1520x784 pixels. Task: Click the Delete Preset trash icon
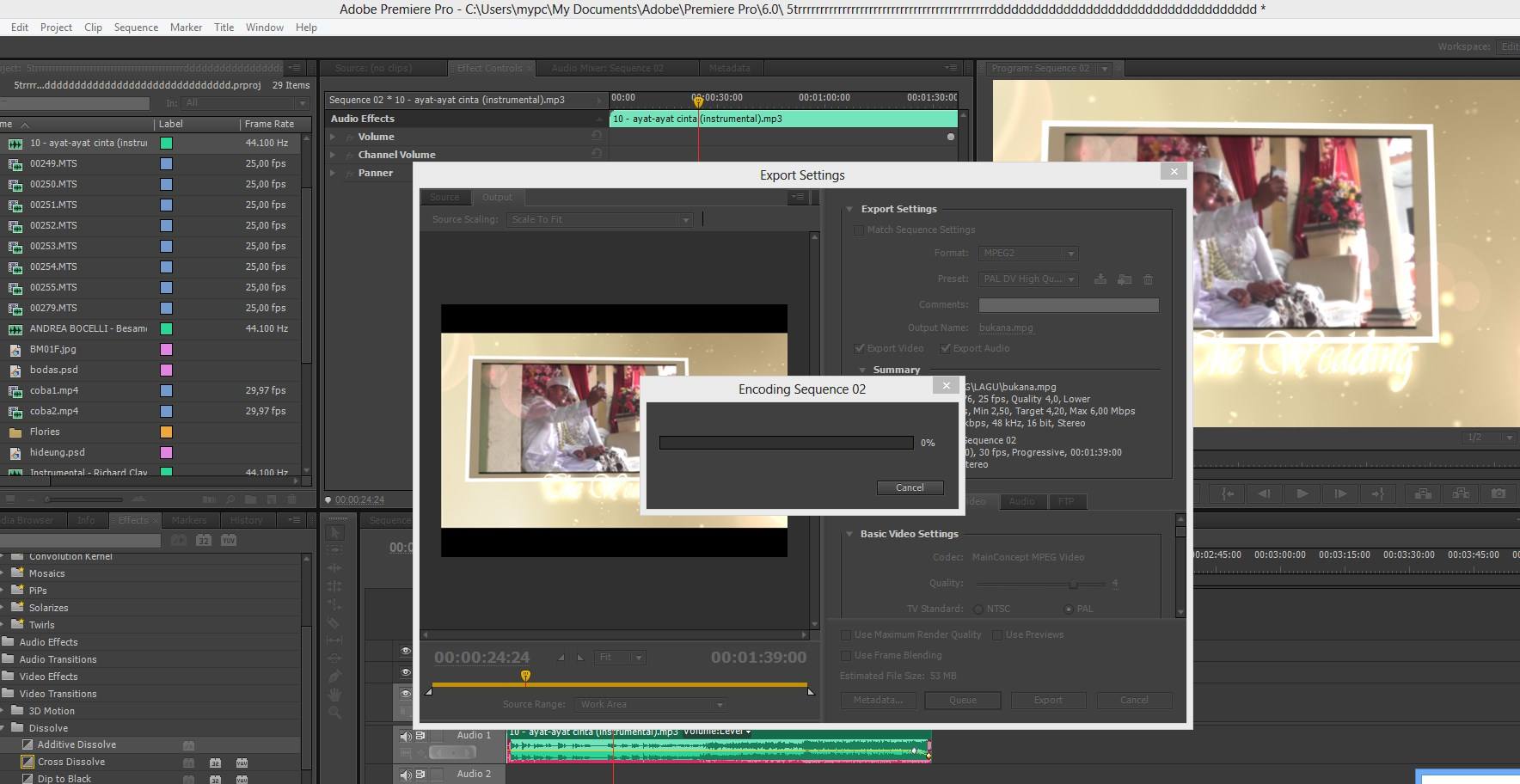(x=1148, y=279)
